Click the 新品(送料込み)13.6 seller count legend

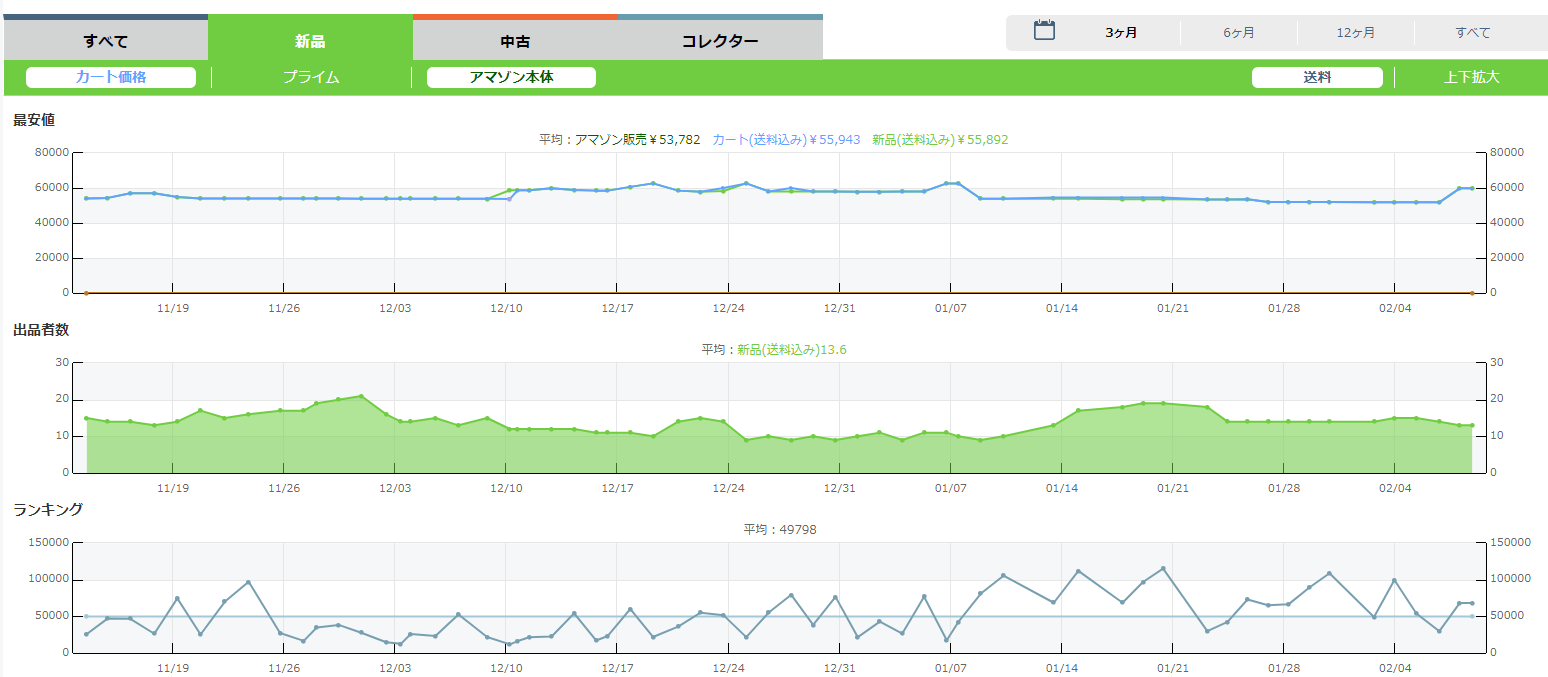point(792,350)
